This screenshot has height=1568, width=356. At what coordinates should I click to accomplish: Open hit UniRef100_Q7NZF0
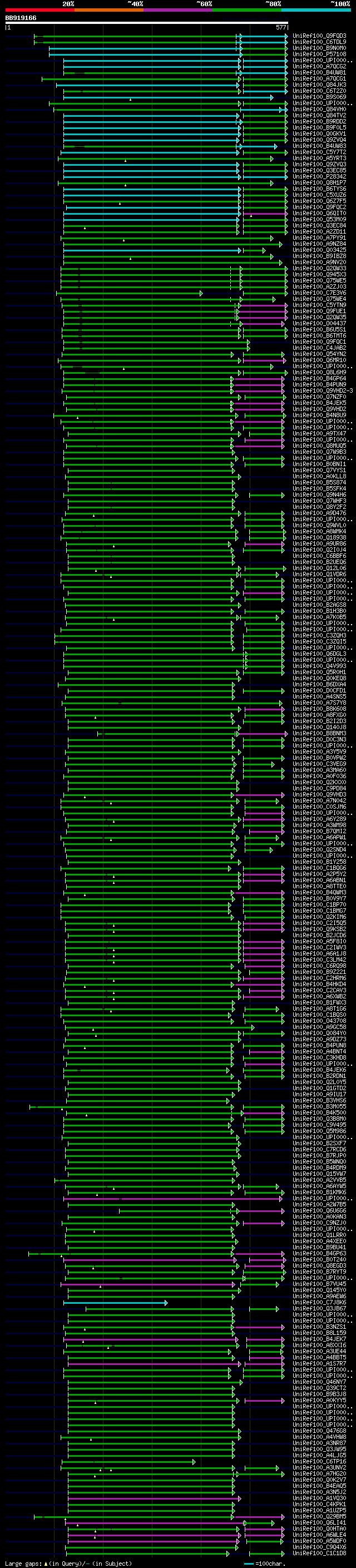319,397
